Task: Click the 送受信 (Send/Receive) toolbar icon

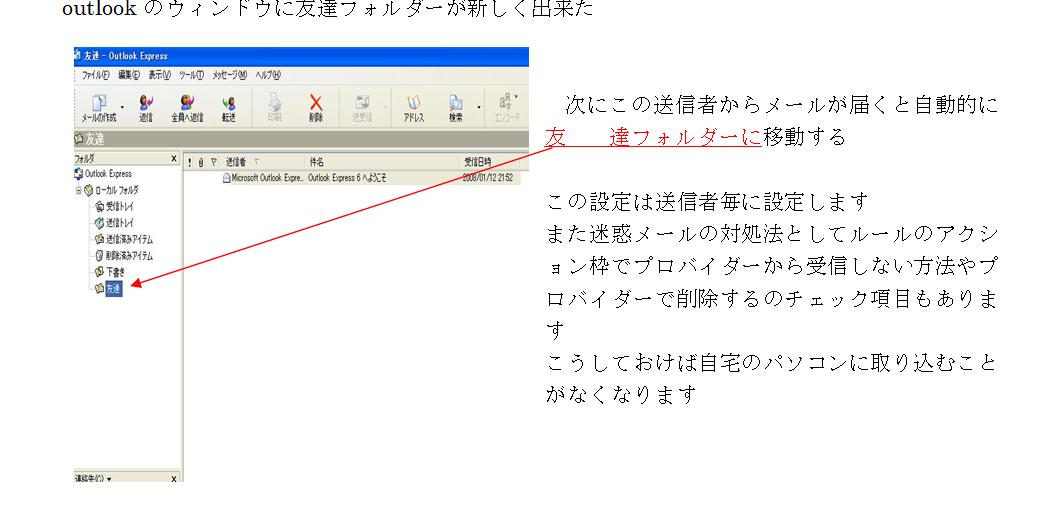Action: coord(362,108)
